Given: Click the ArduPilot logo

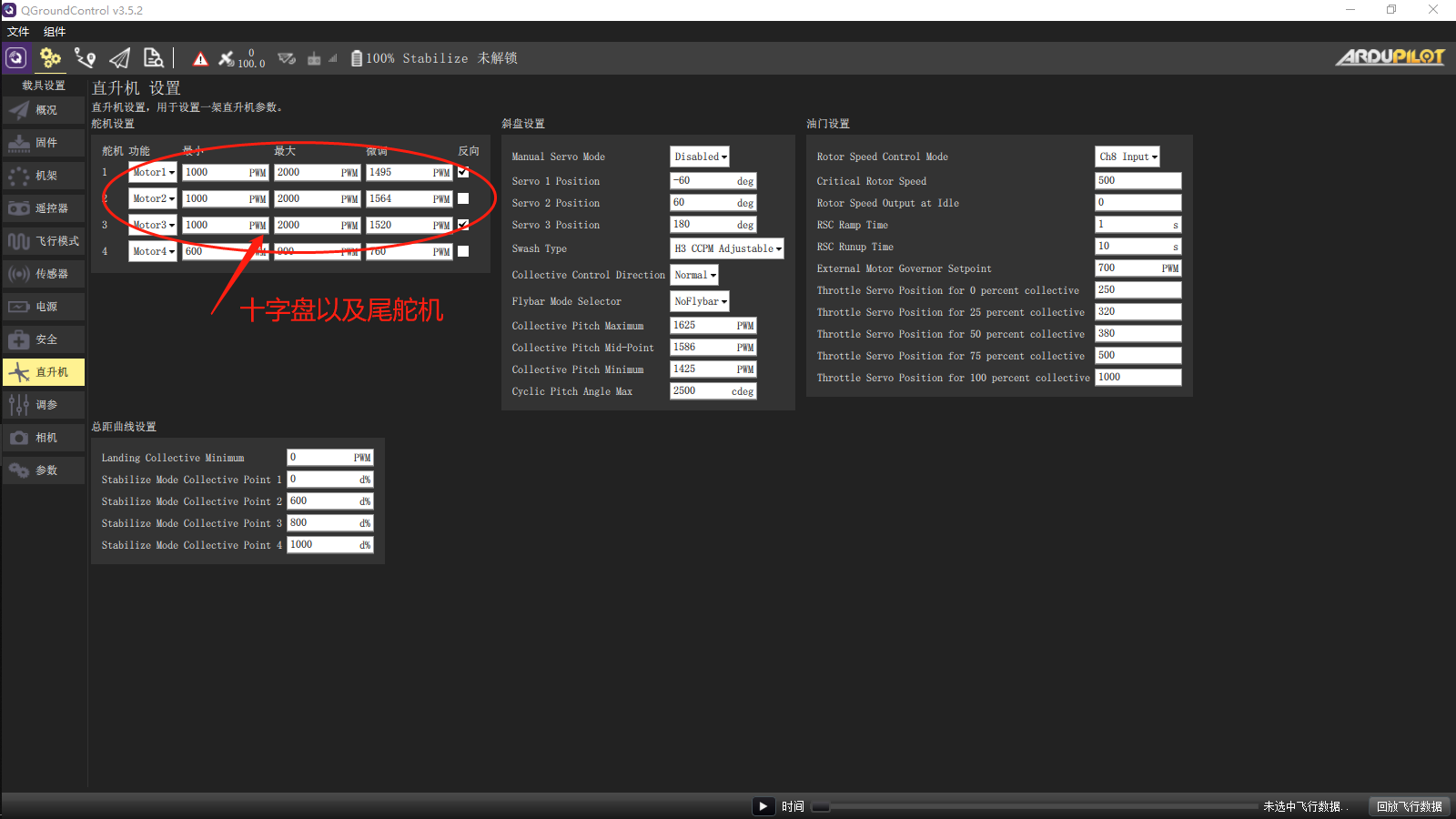Looking at the screenshot, I should pos(1390,57).
